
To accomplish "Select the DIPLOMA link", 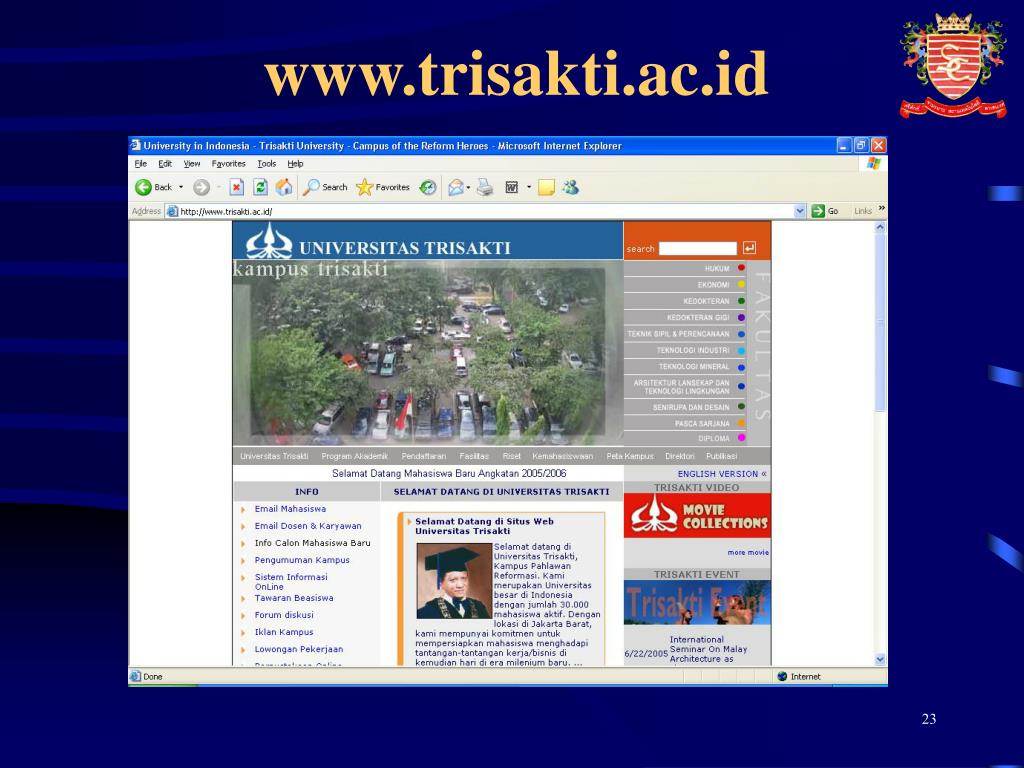I will 714,438.
